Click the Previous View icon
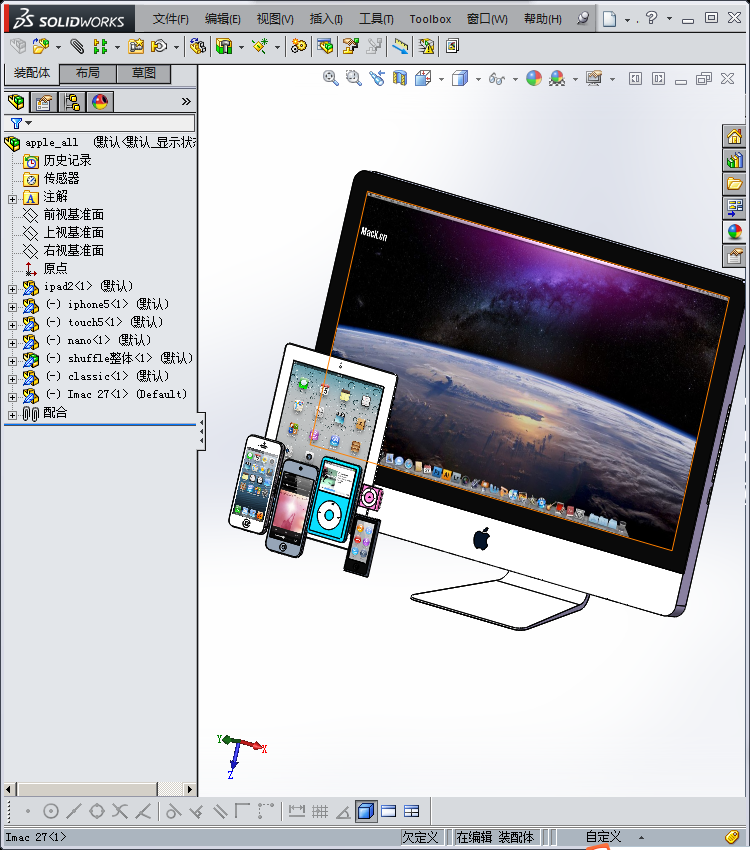The width and height of the screenshot is (750, 850). click(377, 79)
